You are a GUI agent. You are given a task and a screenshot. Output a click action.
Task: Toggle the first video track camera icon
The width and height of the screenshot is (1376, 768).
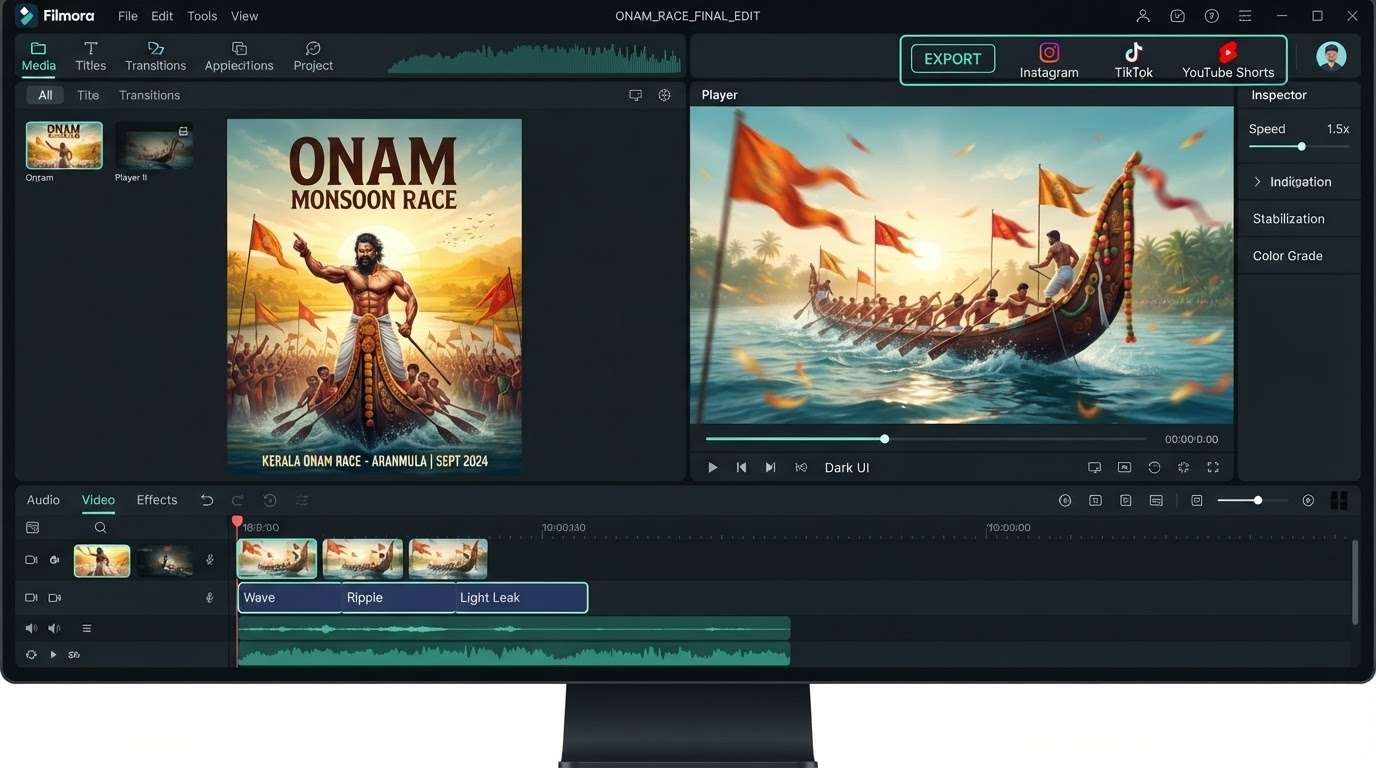tap(31, 560)
